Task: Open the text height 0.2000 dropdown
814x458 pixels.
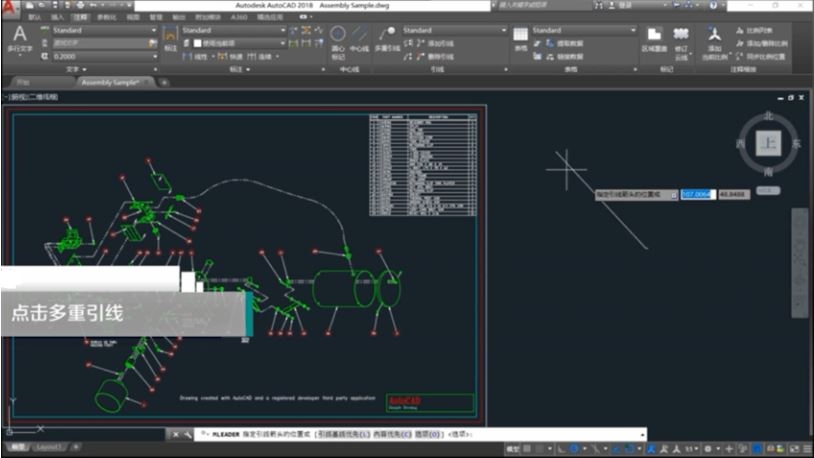Action: [104, 56]
